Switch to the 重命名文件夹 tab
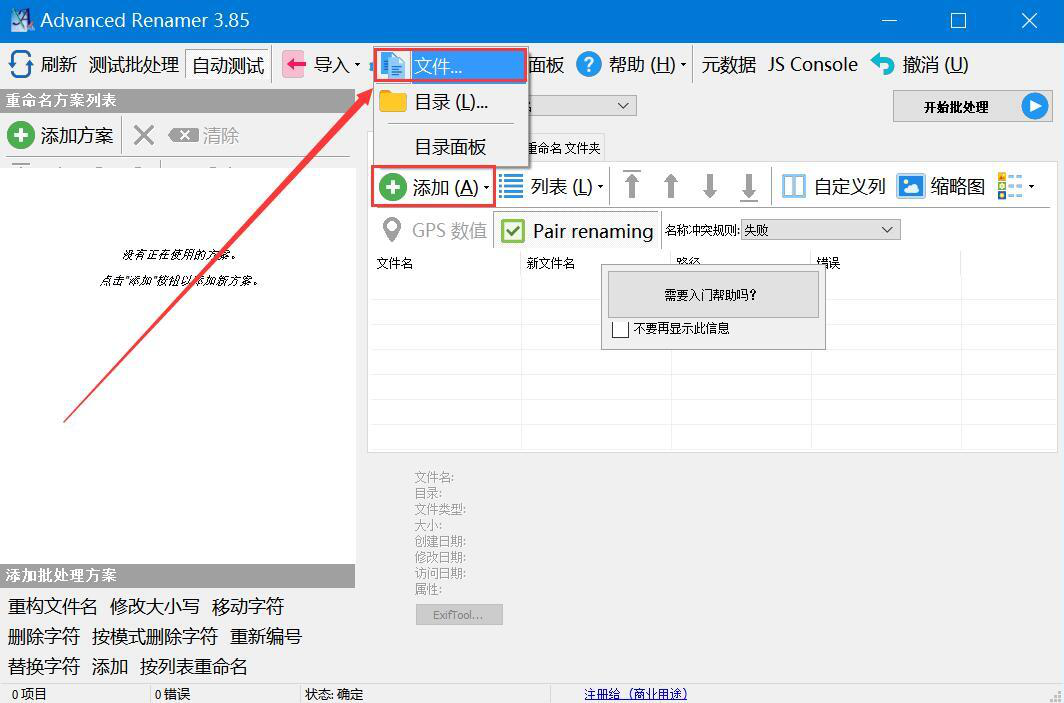This screenshot has width=1064, height=703. 565,148
